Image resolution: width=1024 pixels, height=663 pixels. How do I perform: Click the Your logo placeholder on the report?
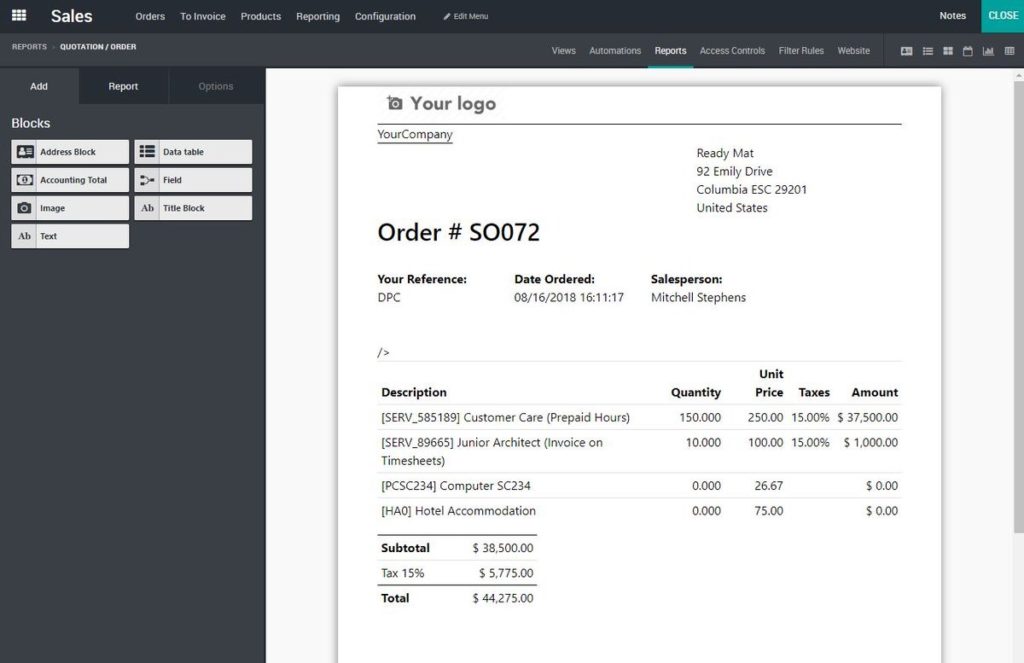[441, 103]
